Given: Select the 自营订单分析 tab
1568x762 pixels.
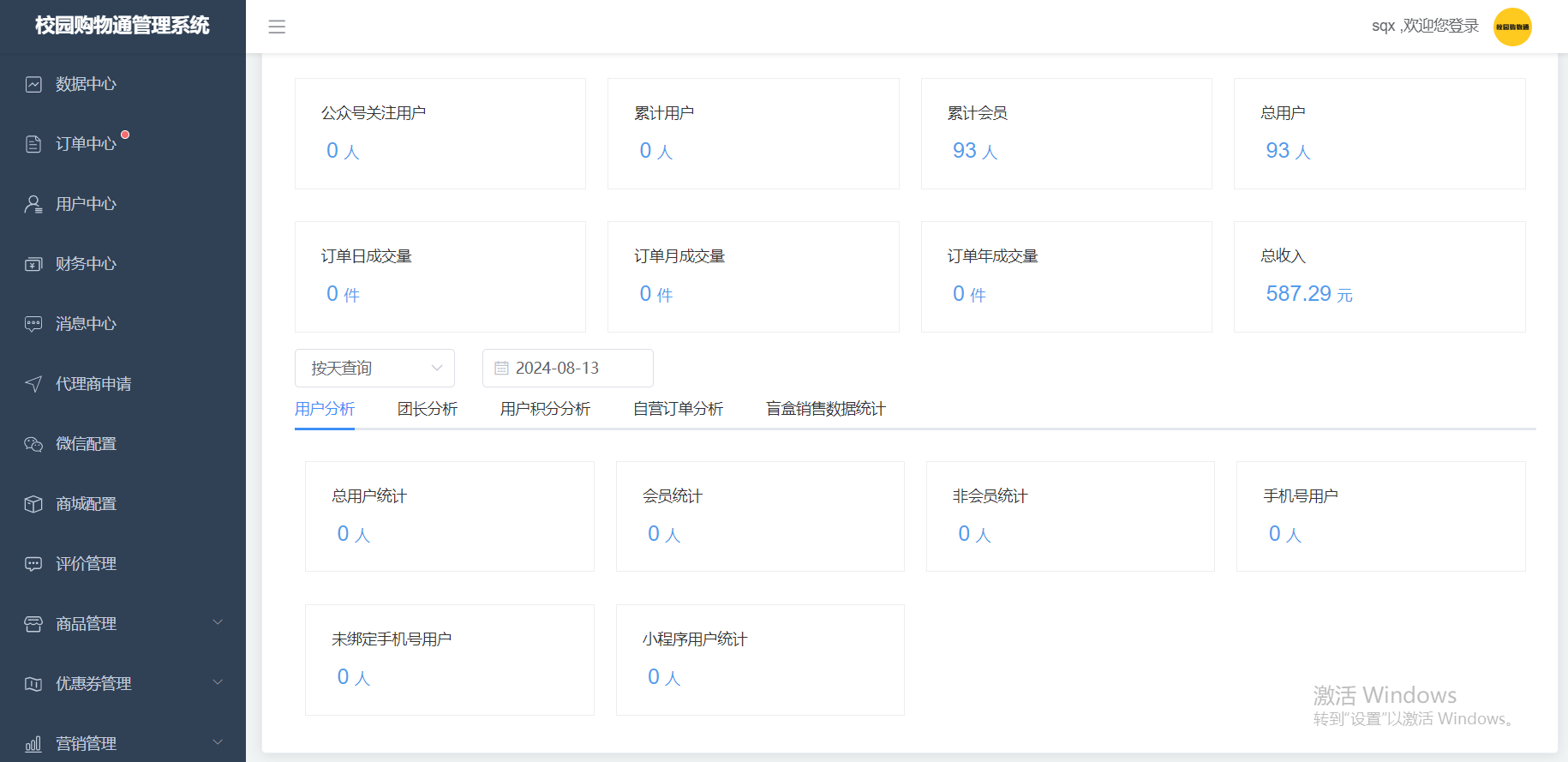Looking at the screenshot, I should [x=678, y=409].
